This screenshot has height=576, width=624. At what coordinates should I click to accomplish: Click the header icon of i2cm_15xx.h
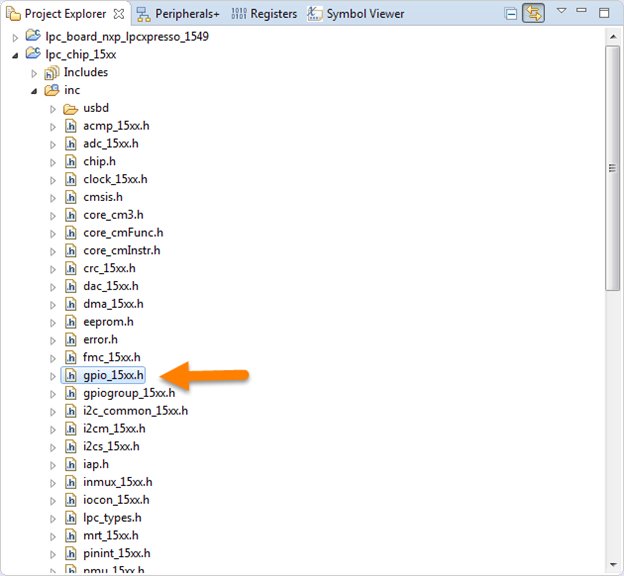[70, 429]
